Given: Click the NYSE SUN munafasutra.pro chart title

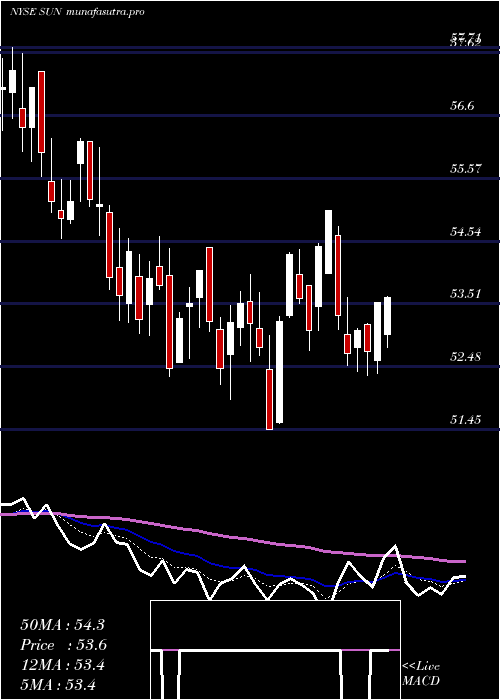Looking at the screenshot, I should [77, 12].
